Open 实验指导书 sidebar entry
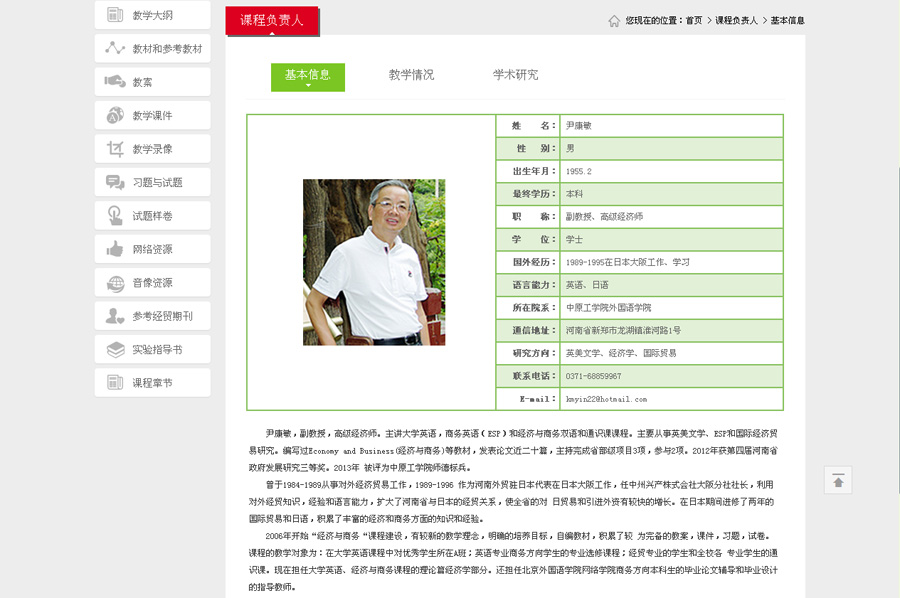This screenshot has width=900, height=598. (x=153, y=350)
